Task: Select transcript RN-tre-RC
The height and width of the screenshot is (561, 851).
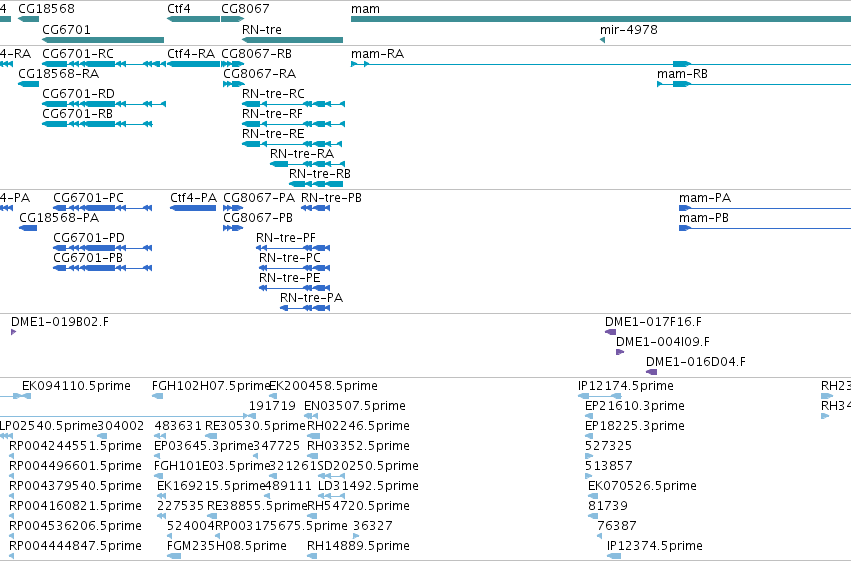Action: 294,104
